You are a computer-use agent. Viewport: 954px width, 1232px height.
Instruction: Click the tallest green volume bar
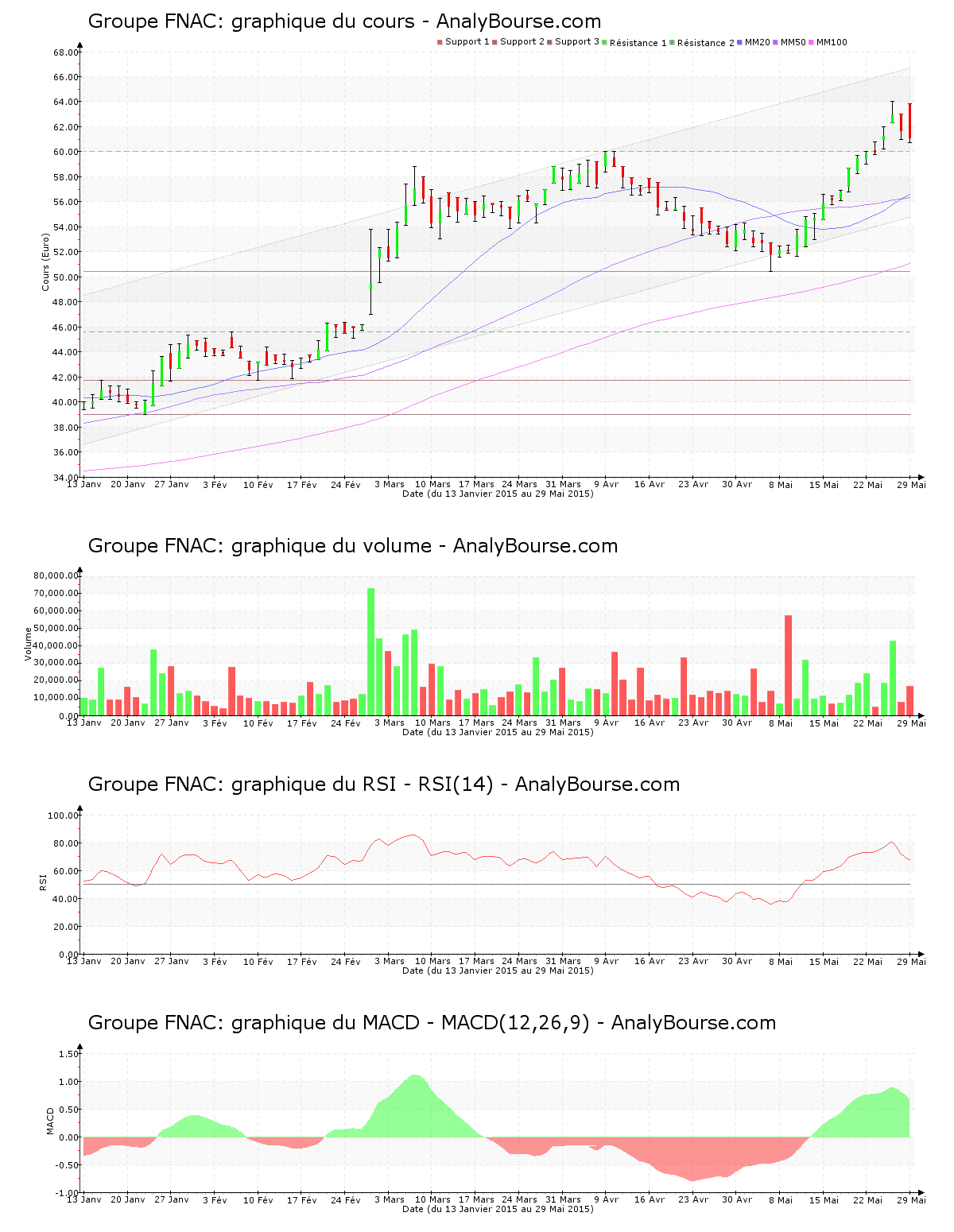371,652
